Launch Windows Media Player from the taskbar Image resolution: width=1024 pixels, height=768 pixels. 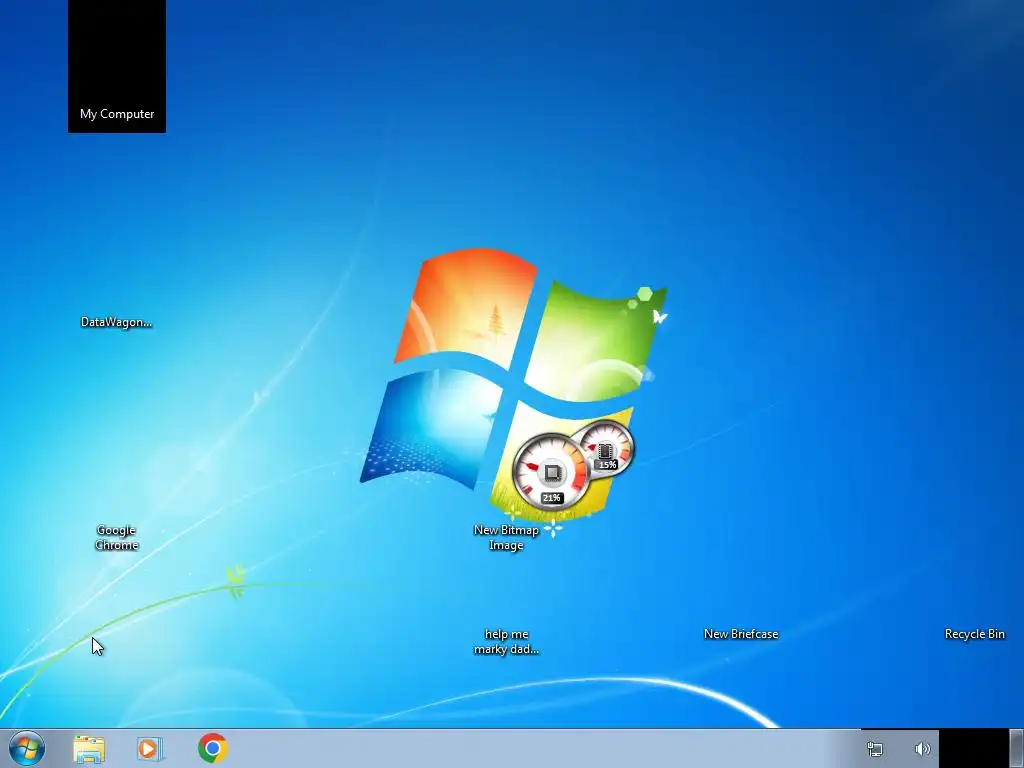coord(150,748)
